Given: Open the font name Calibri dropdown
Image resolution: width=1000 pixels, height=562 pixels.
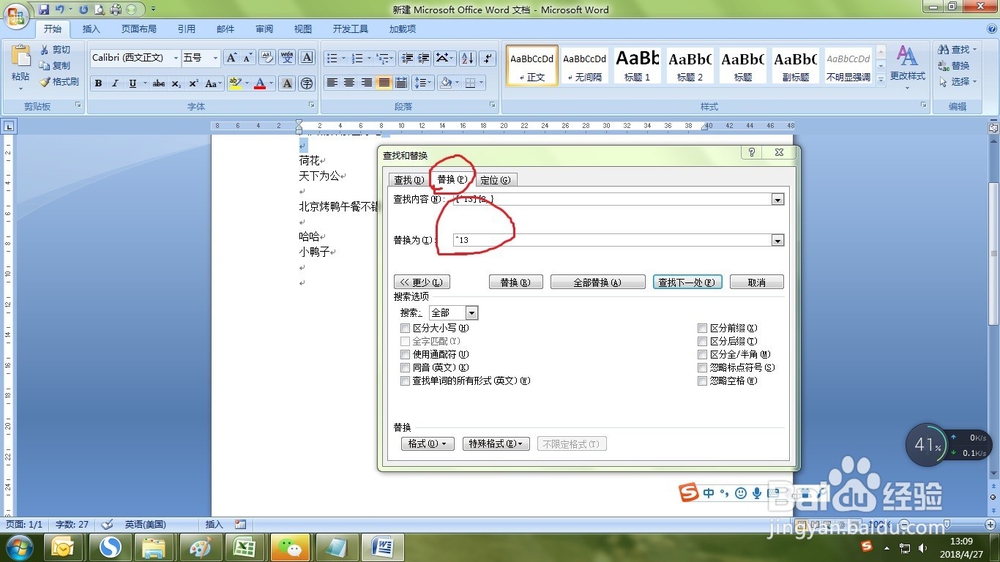Looking at the screenshot, I should pyautogui.click(x=175, y=58).
